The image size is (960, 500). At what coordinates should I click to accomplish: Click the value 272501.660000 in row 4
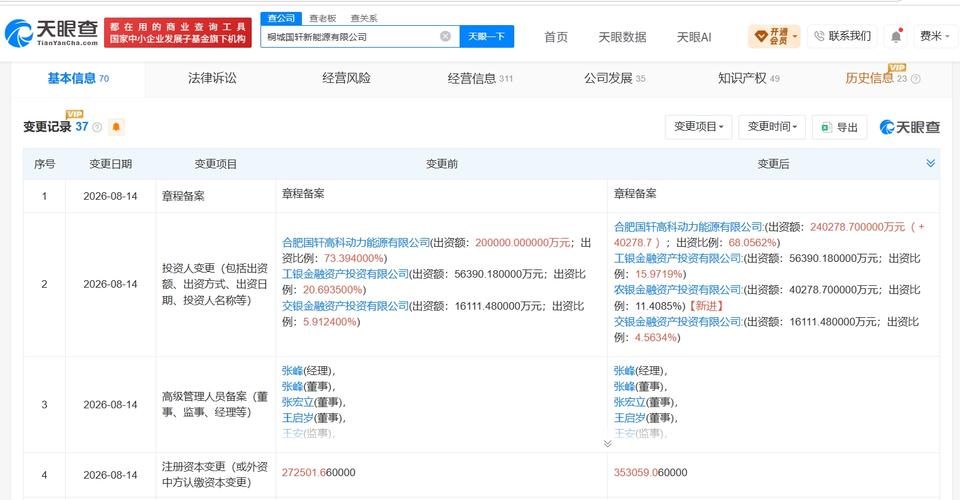[x=318, y=472]
